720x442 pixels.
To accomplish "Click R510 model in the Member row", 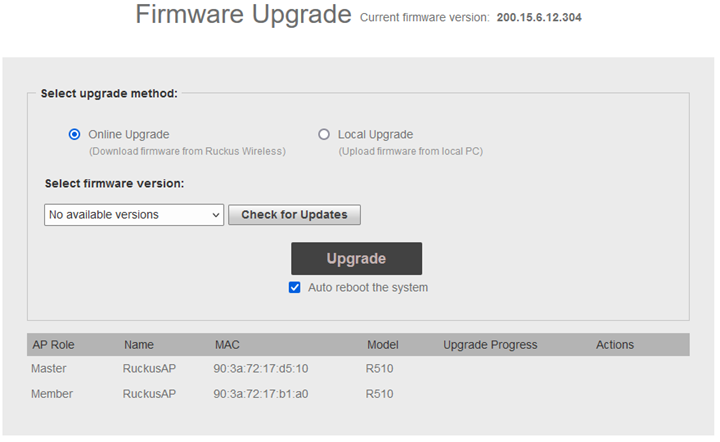I will pos(380,394).
